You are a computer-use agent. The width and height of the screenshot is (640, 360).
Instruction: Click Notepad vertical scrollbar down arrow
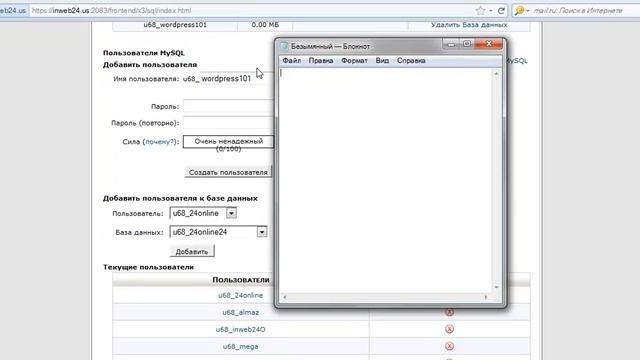(x=496, y=287)
